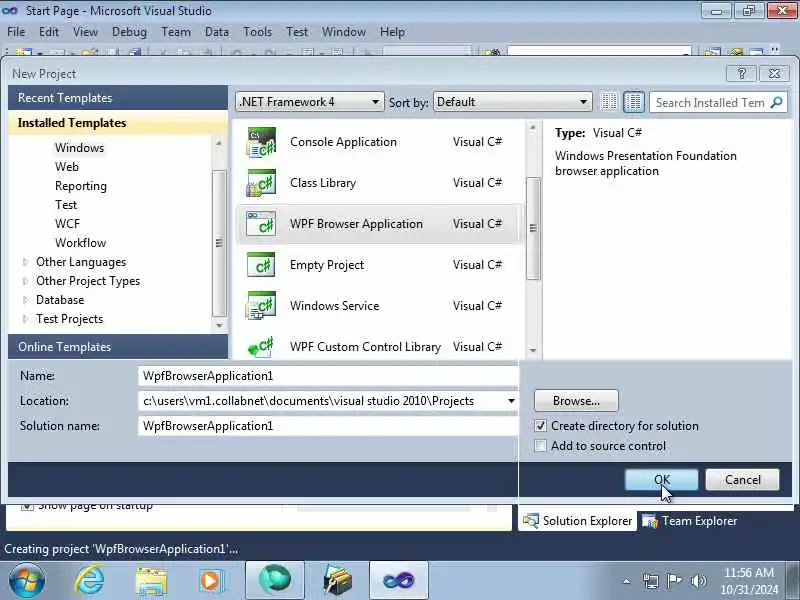
Task: Switch template list to small icons view
Action: (609, 102)
